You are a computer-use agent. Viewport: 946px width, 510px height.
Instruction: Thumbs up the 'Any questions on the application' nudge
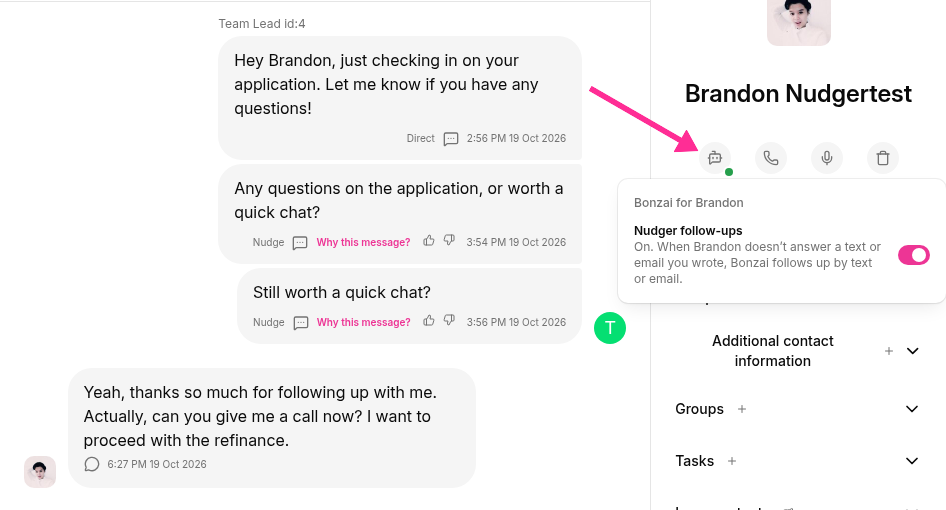coord(429,240)
